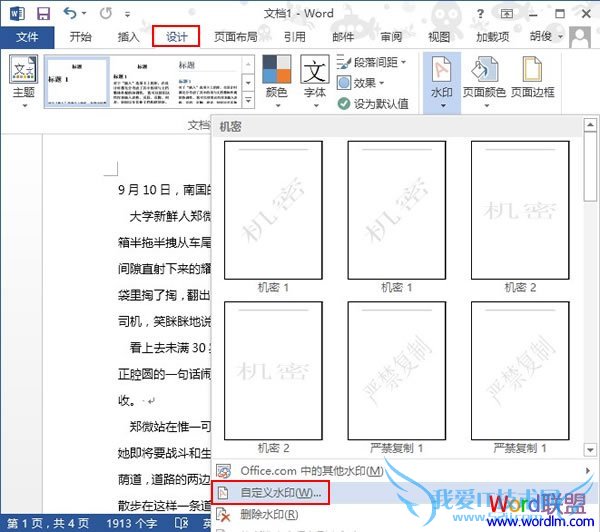The height and width of the screenshot is (532, 600).
Task: Switch to the 页面布局 tab
Action: pyautogui.click(x=235, y=37)
